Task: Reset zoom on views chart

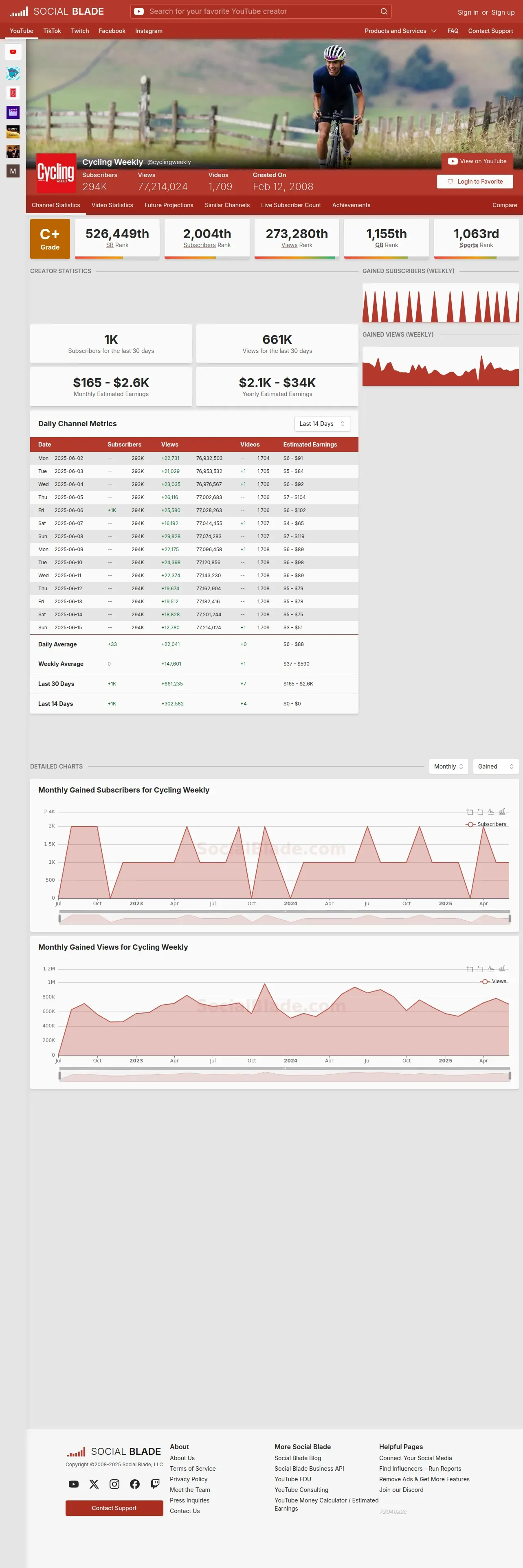Action: [480, 968]
